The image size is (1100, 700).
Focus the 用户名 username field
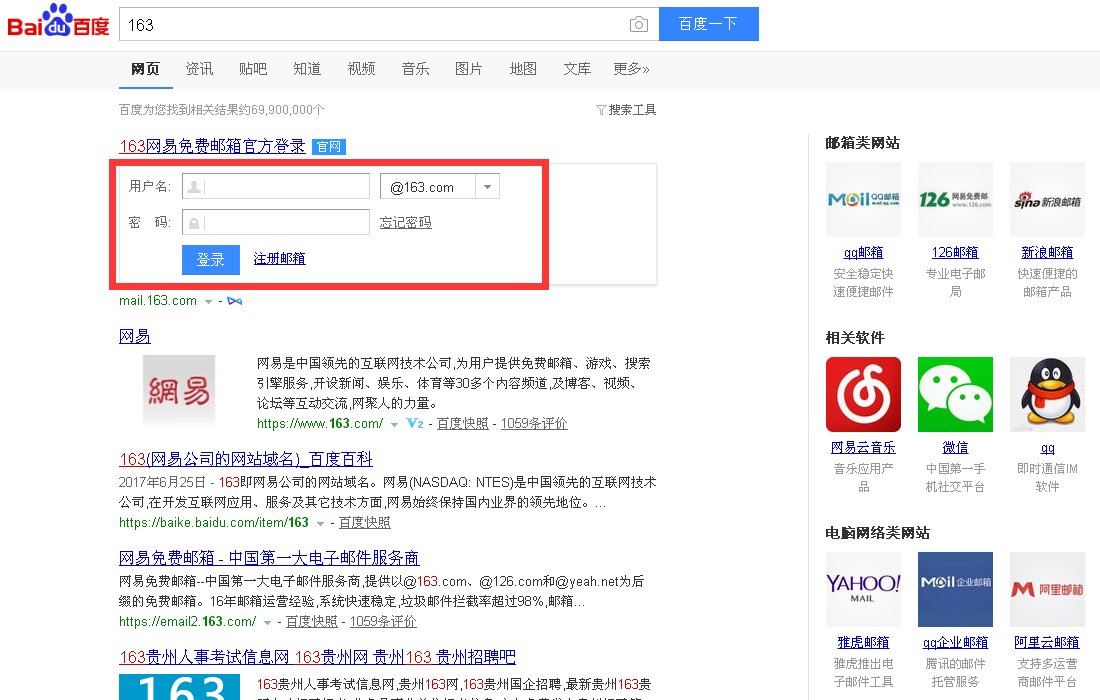(276, 187)
